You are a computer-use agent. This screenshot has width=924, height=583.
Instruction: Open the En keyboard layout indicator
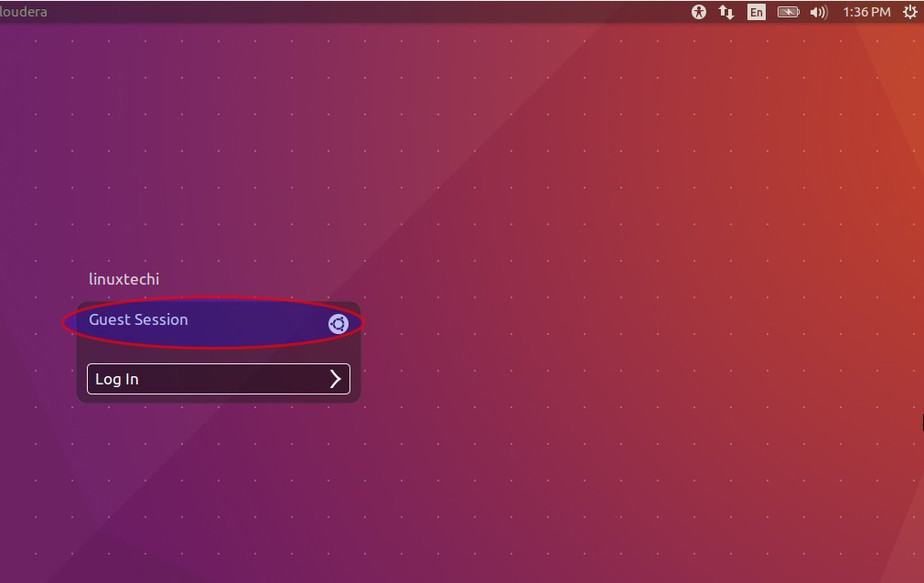pos(756,12)
